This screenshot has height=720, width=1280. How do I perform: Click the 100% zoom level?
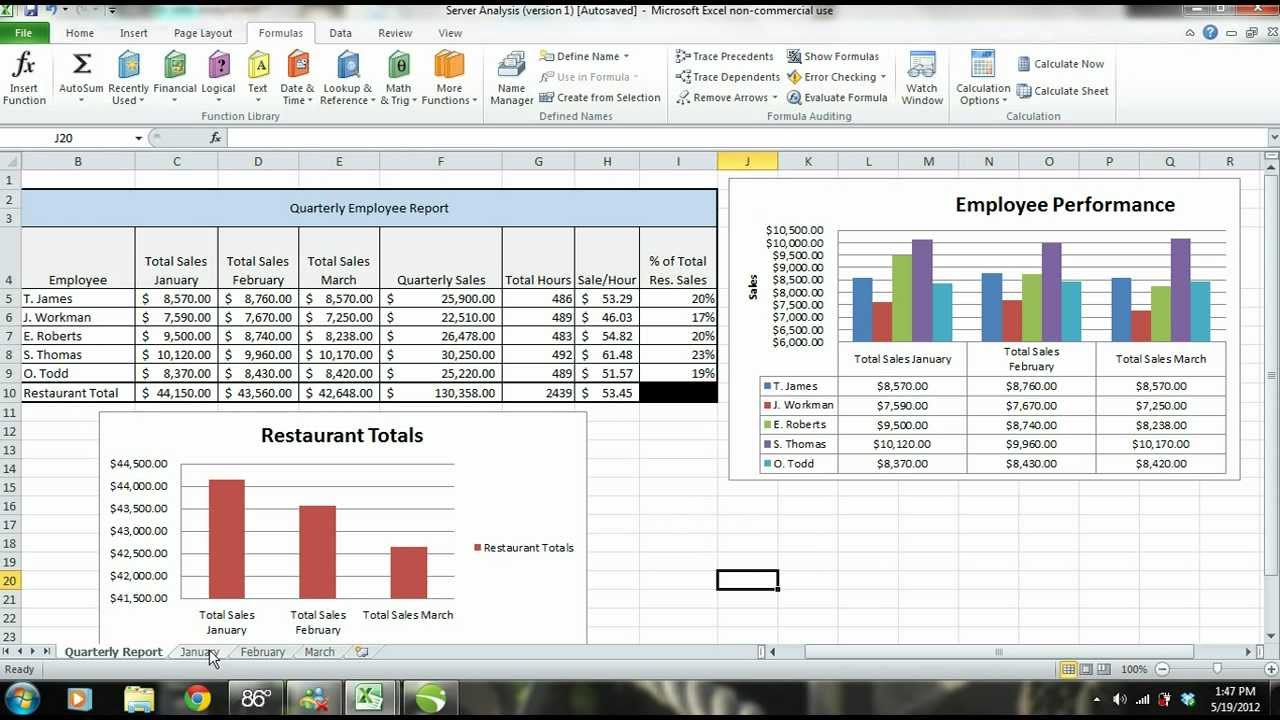pos(1134,669)
